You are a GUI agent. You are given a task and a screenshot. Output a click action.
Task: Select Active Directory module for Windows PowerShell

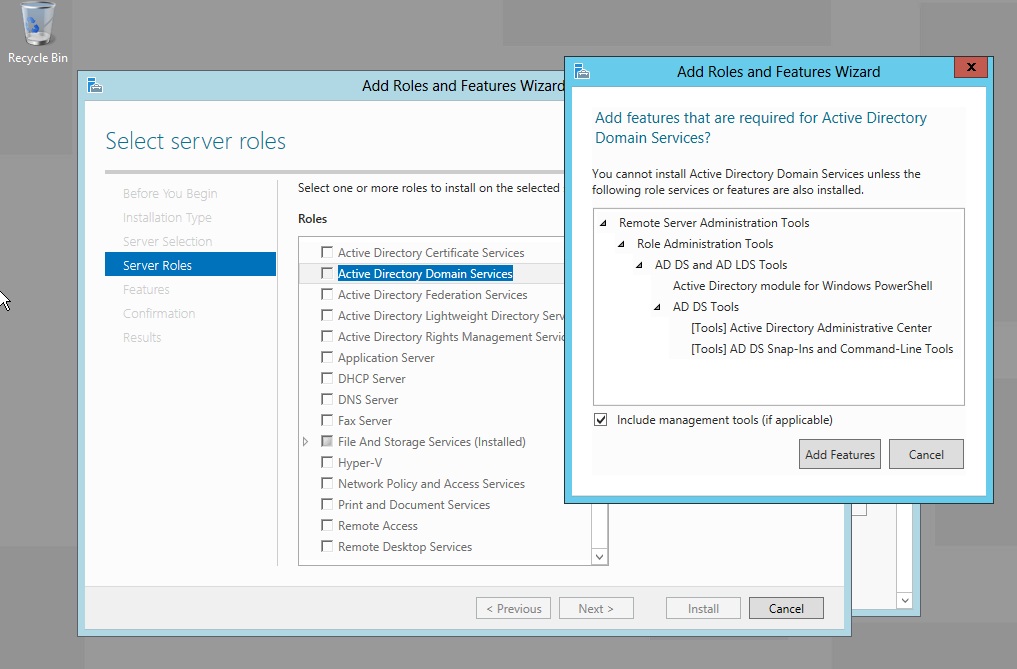pyautogui.click(x=802, y=286)
